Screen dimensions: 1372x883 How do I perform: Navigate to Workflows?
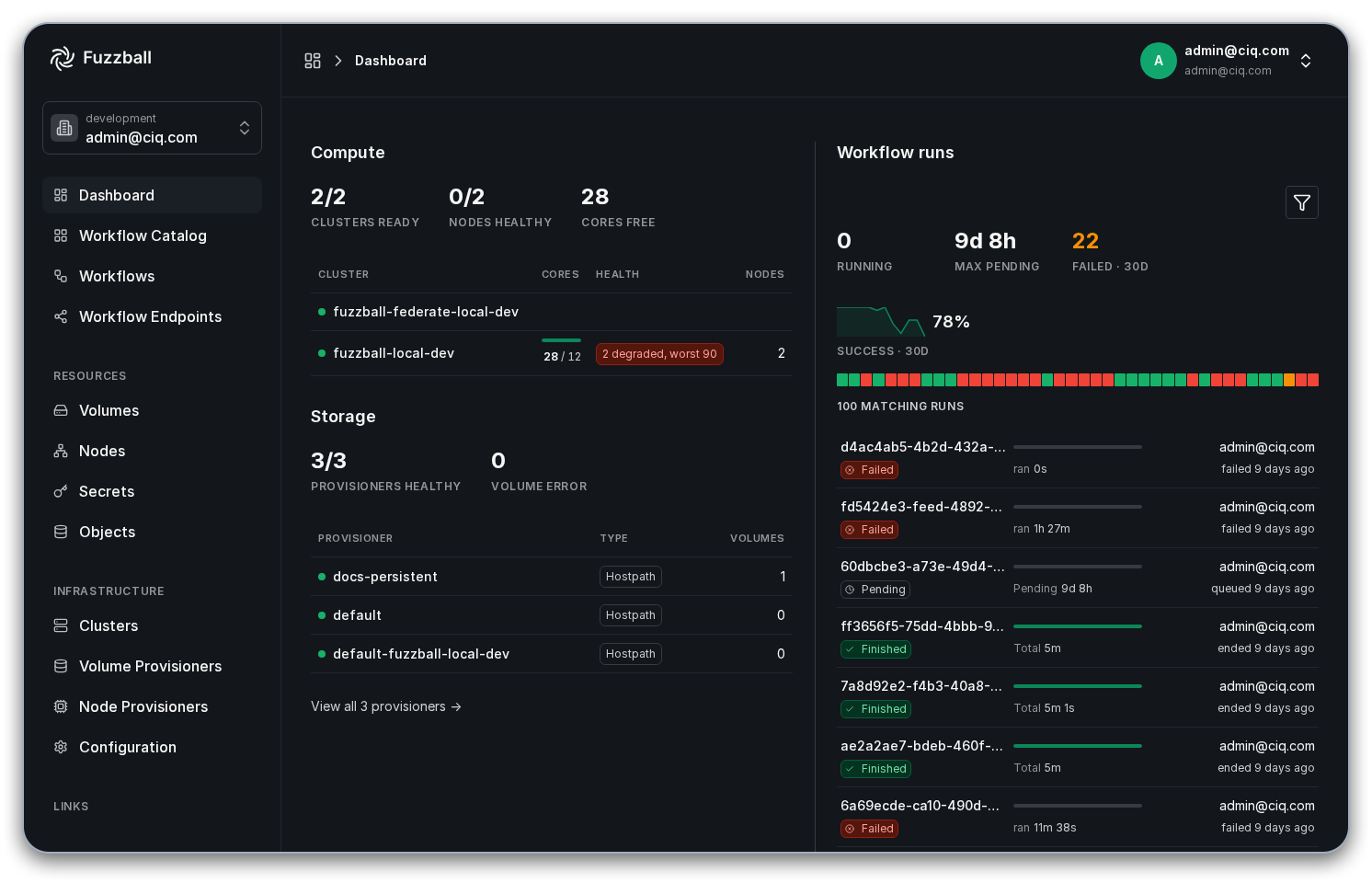tap(152, 276)
